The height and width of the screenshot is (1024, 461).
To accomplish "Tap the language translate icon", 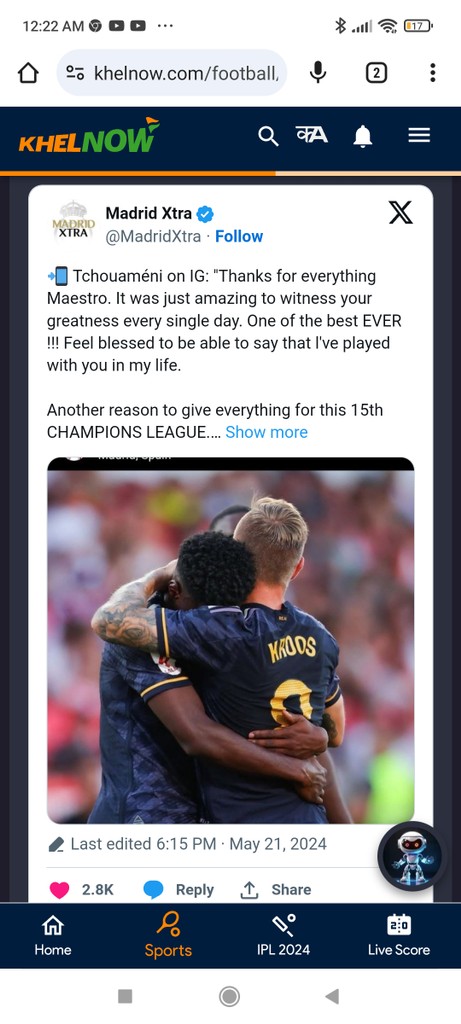I will tap(311, 135).
